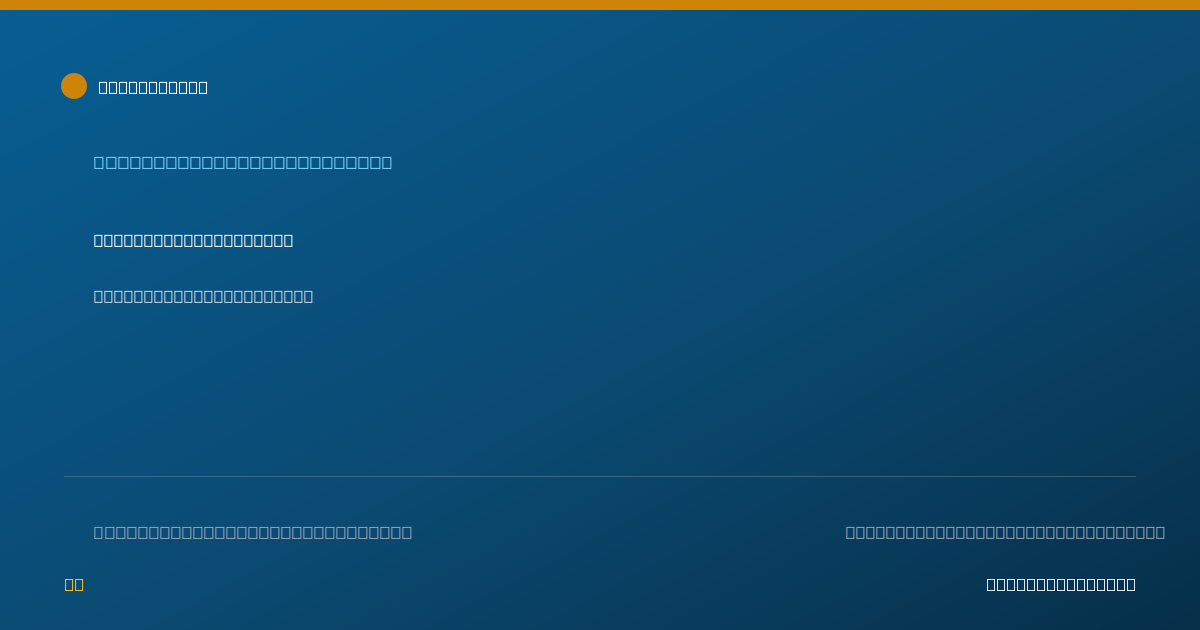Click the start of the light blue headline
Image resolution: width=1200 pixels, height=630 pixels.
[99, 162]
